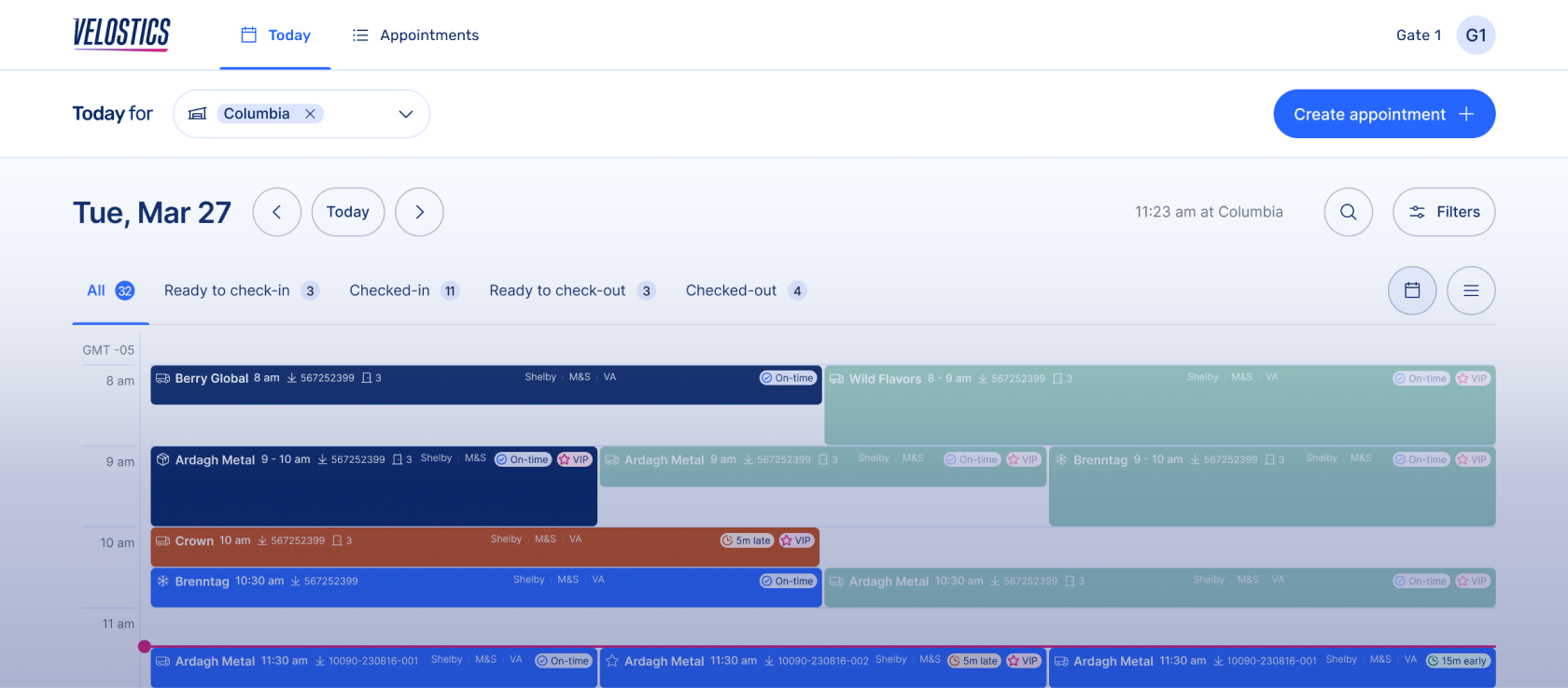Click 5m late badge on Crown
1568x688 pixels.
point(747,541)
